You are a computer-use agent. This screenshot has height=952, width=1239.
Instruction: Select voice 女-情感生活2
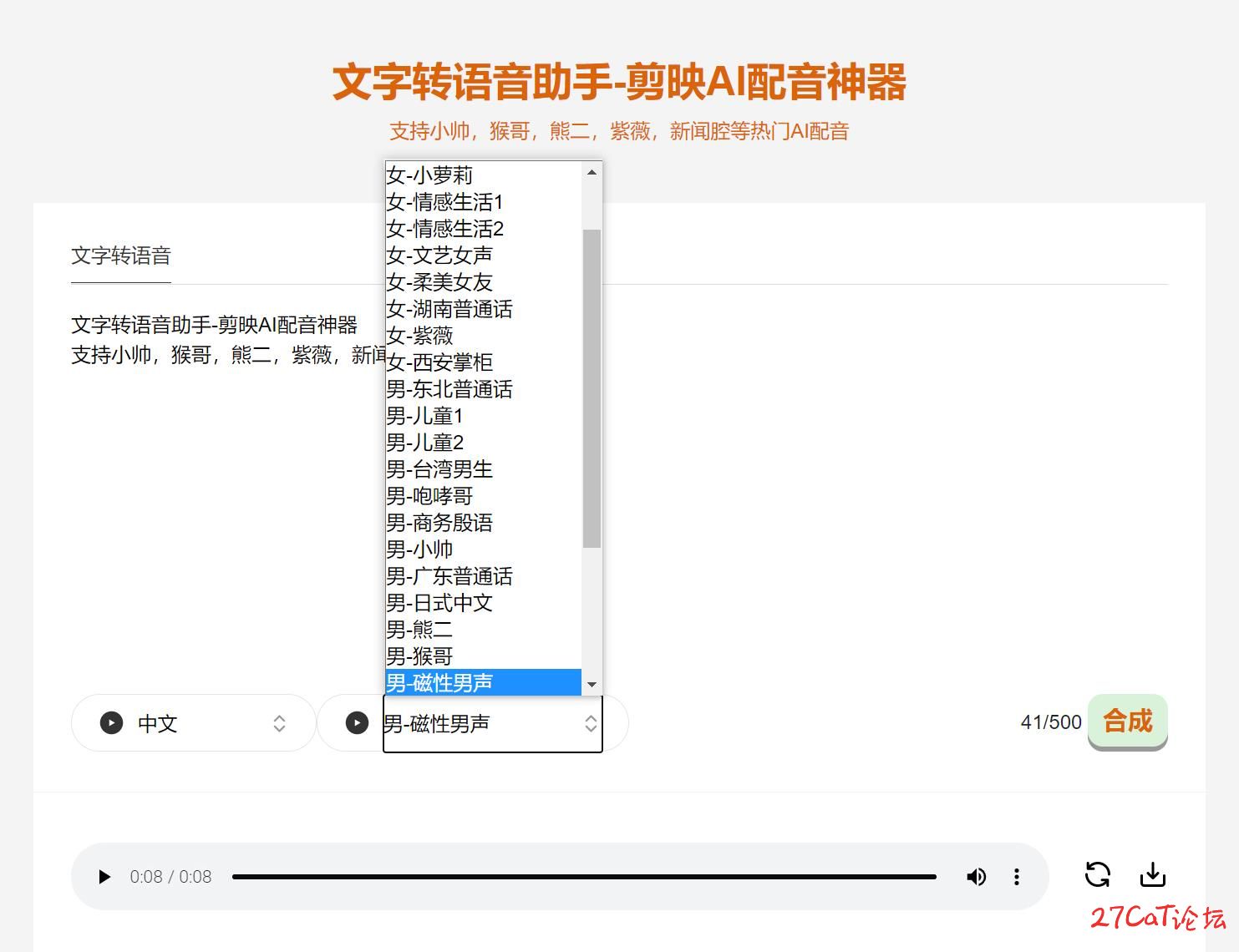tap(483, 229)
